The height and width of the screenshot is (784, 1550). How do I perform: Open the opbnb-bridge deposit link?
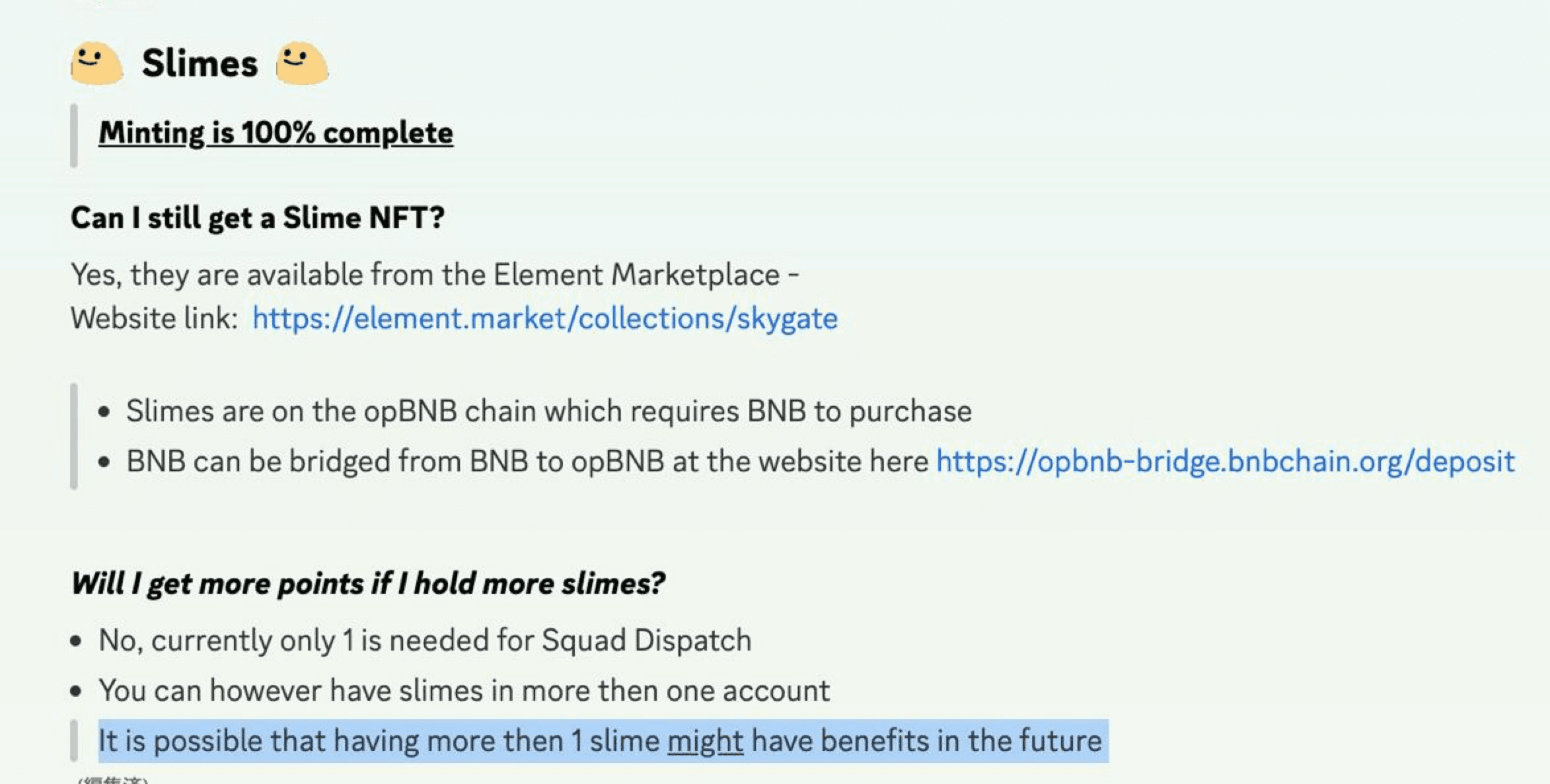pyautogui.click(x=1226, y=461)
